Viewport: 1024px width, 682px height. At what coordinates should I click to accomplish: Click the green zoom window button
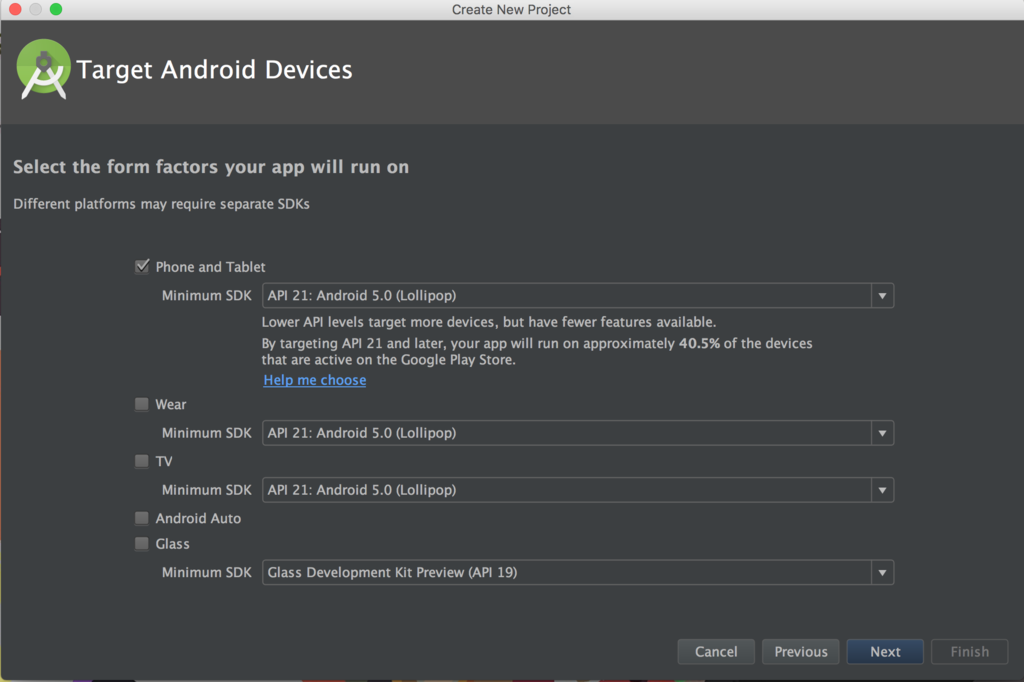pos(56,9)
